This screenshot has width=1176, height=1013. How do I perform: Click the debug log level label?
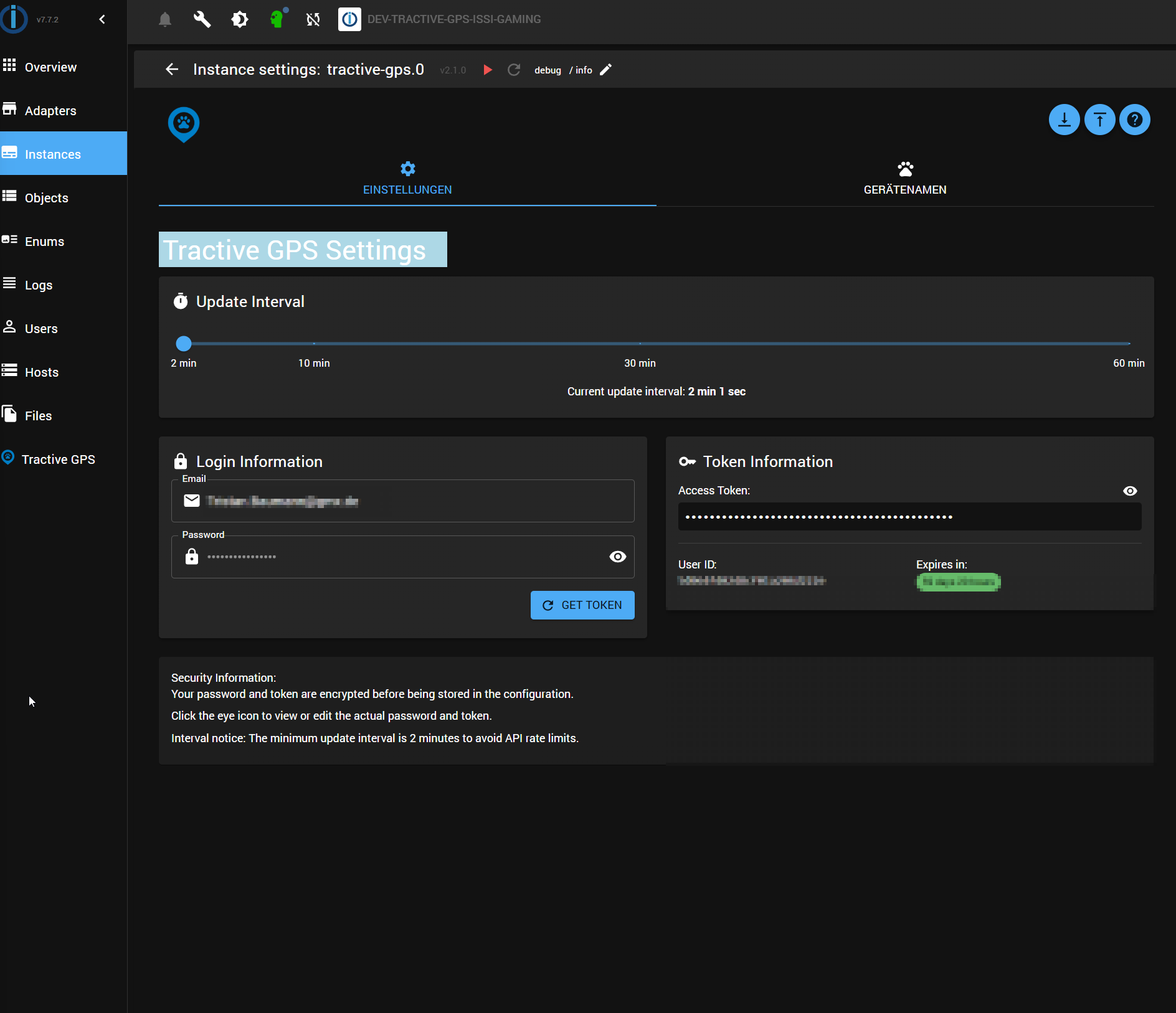[x=548, y=70]
